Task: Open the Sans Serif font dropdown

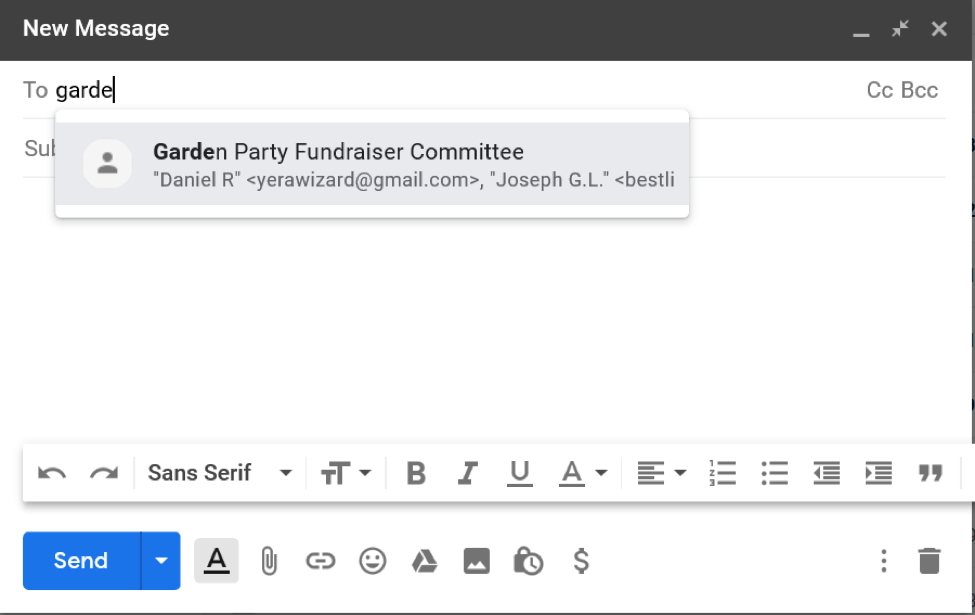Action: pyautogui.click(x=219, y=472)
